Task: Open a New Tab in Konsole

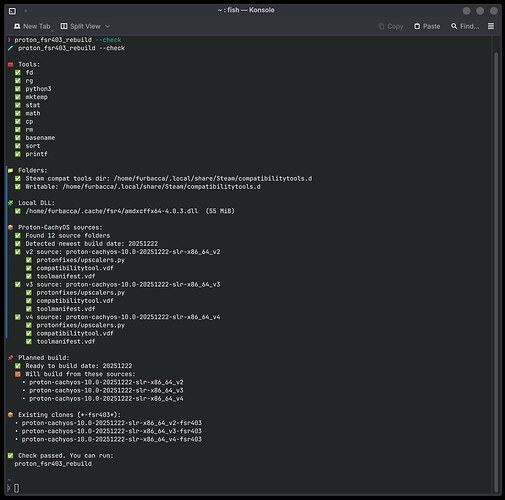Action: pos(32,26)
